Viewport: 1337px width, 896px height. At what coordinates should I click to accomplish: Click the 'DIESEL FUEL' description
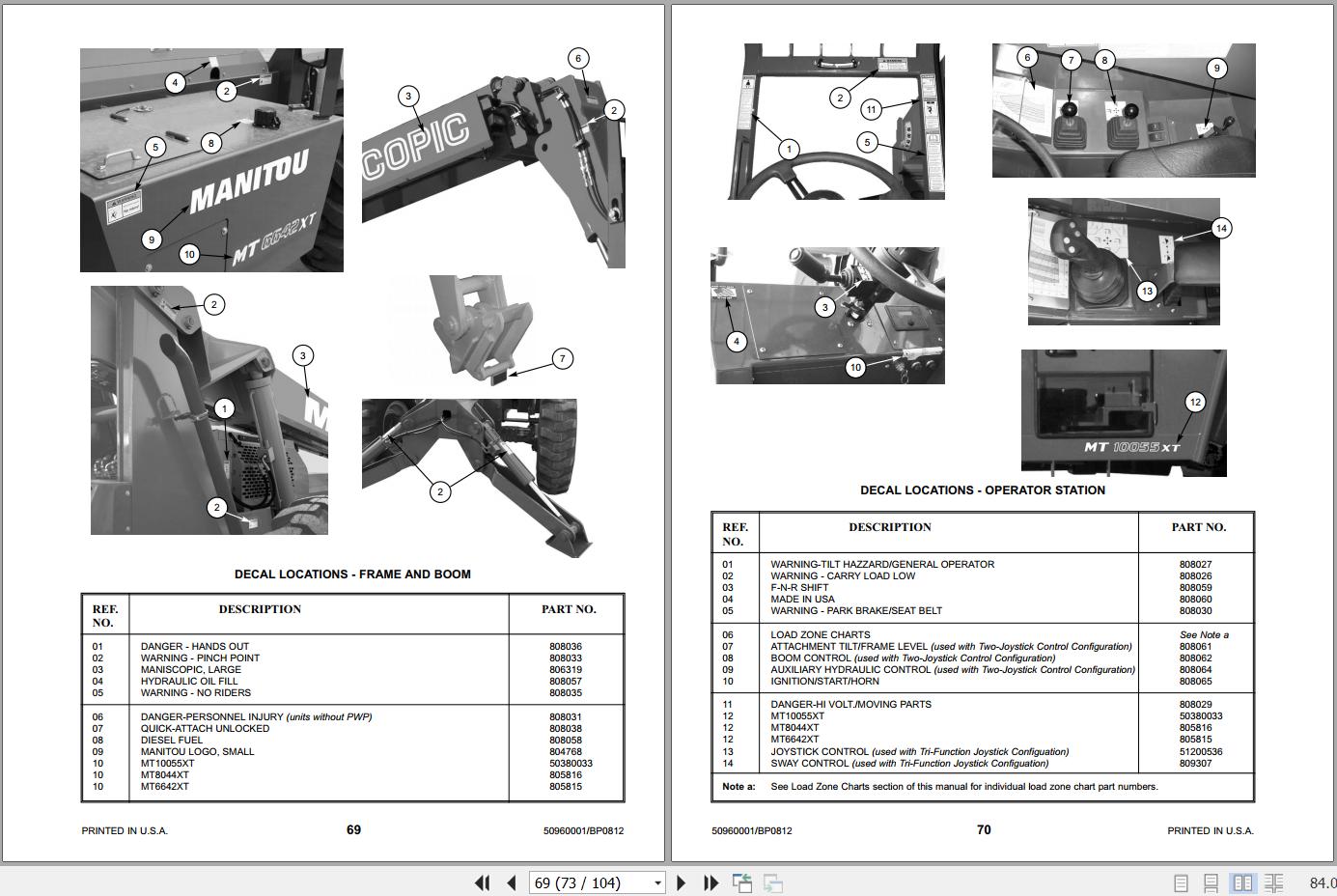(172, 741)
